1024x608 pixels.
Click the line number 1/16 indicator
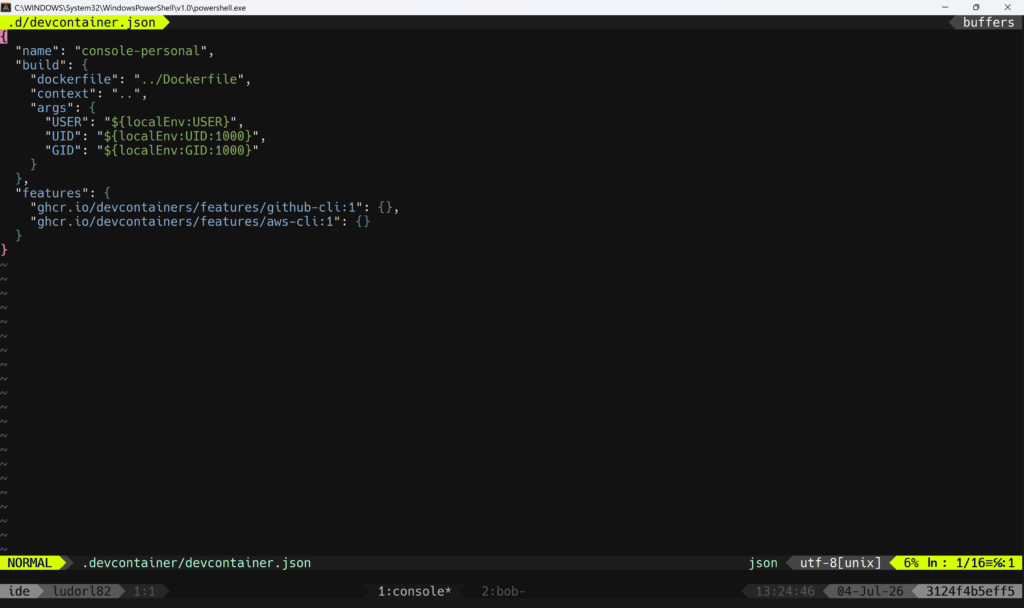(970, 563)
